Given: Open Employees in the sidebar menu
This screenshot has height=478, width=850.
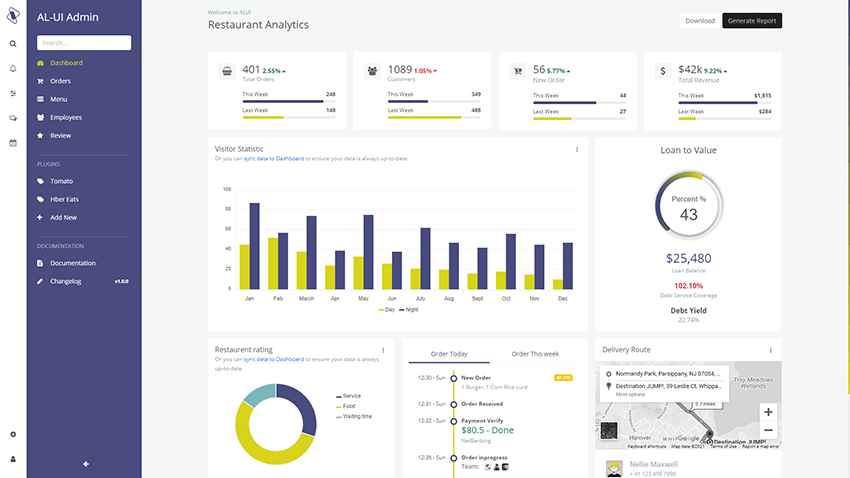Looking at the screenshot, I should click(66, 117).
